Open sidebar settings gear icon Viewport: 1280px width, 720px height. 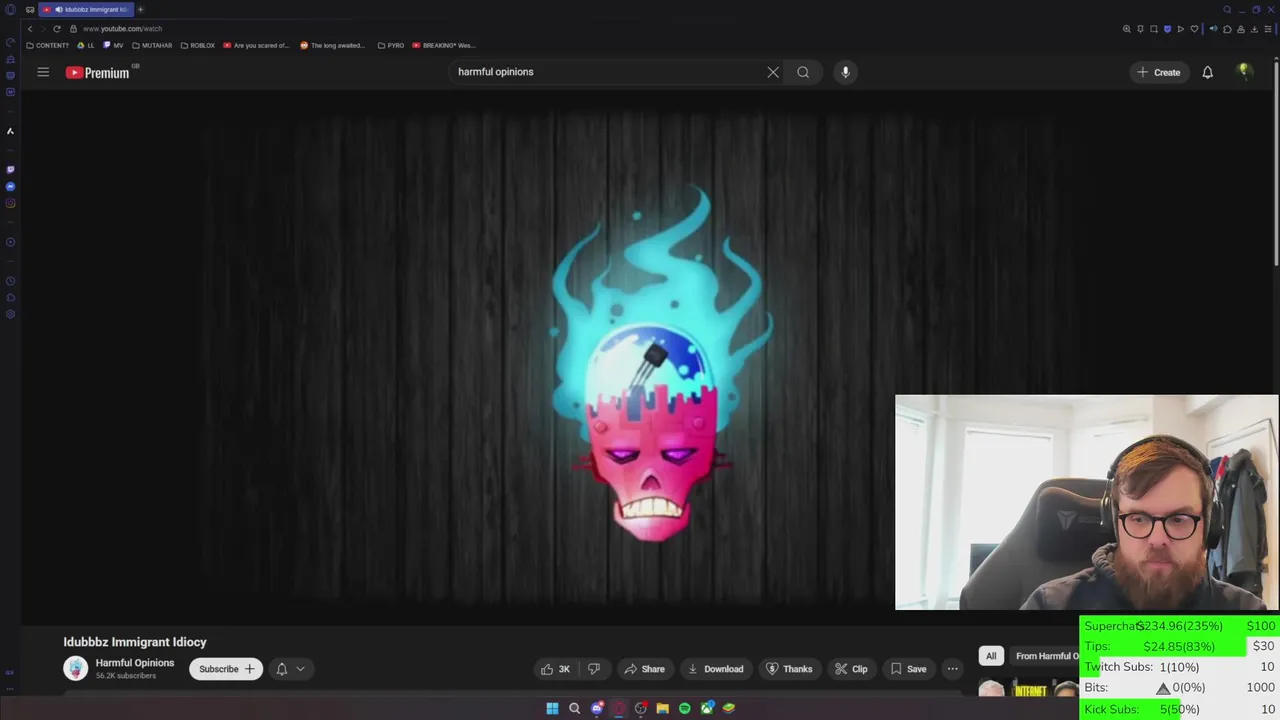point(10,314)
